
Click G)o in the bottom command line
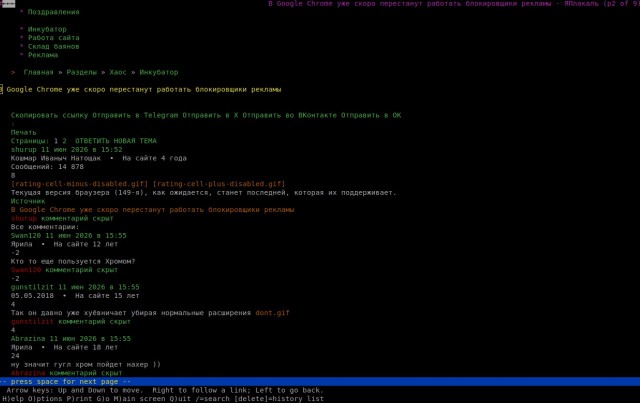[x=103, y=399]
